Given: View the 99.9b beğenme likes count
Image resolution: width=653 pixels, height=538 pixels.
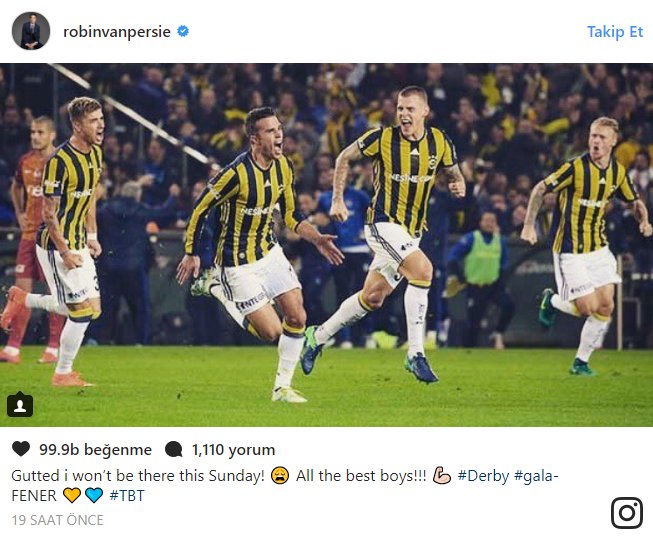Looking at the screenshot, I should pos(95,450).
